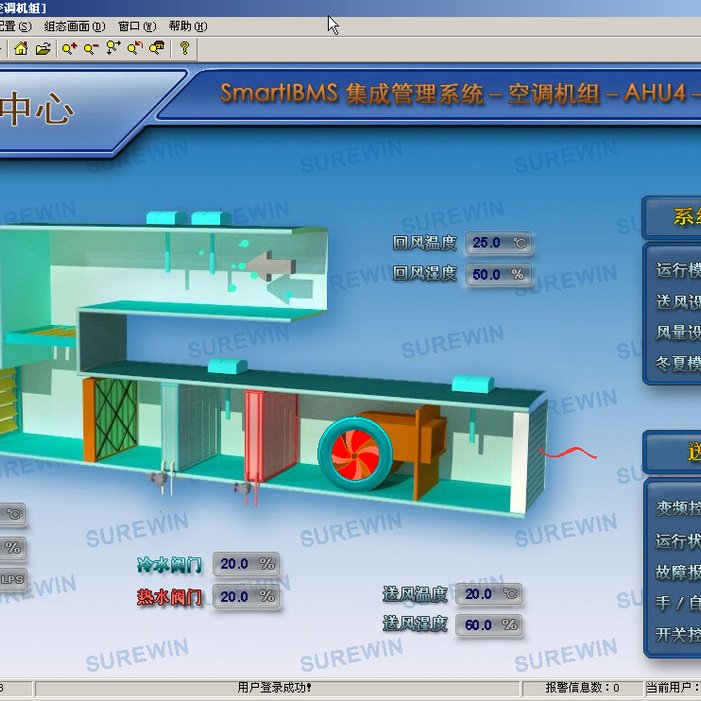Select the 回风温度 value 25.0

pyautogui.click(x=486, y=243)
